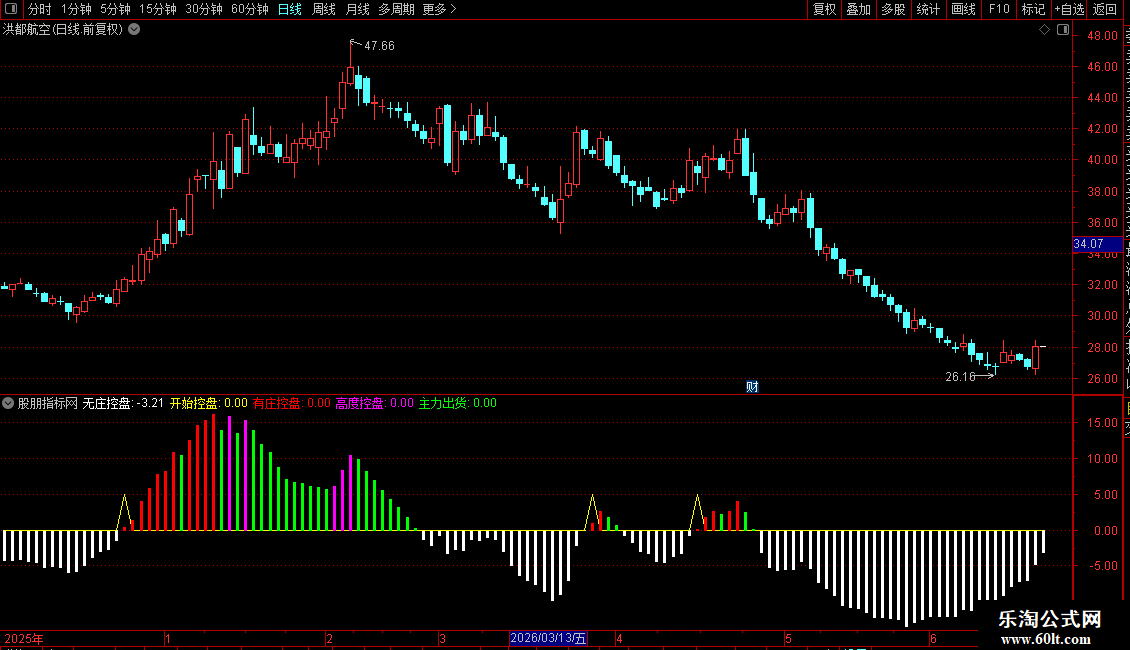1130x650 pixels.
Task: Open F10 company information
Action: pyautogui.click(x=999, y=9)
